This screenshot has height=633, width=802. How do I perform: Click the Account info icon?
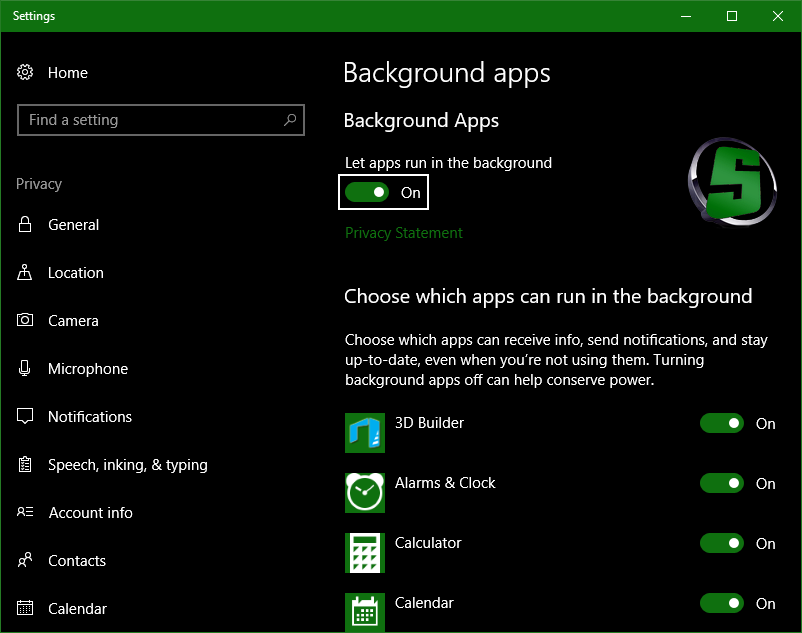point(25,512)
